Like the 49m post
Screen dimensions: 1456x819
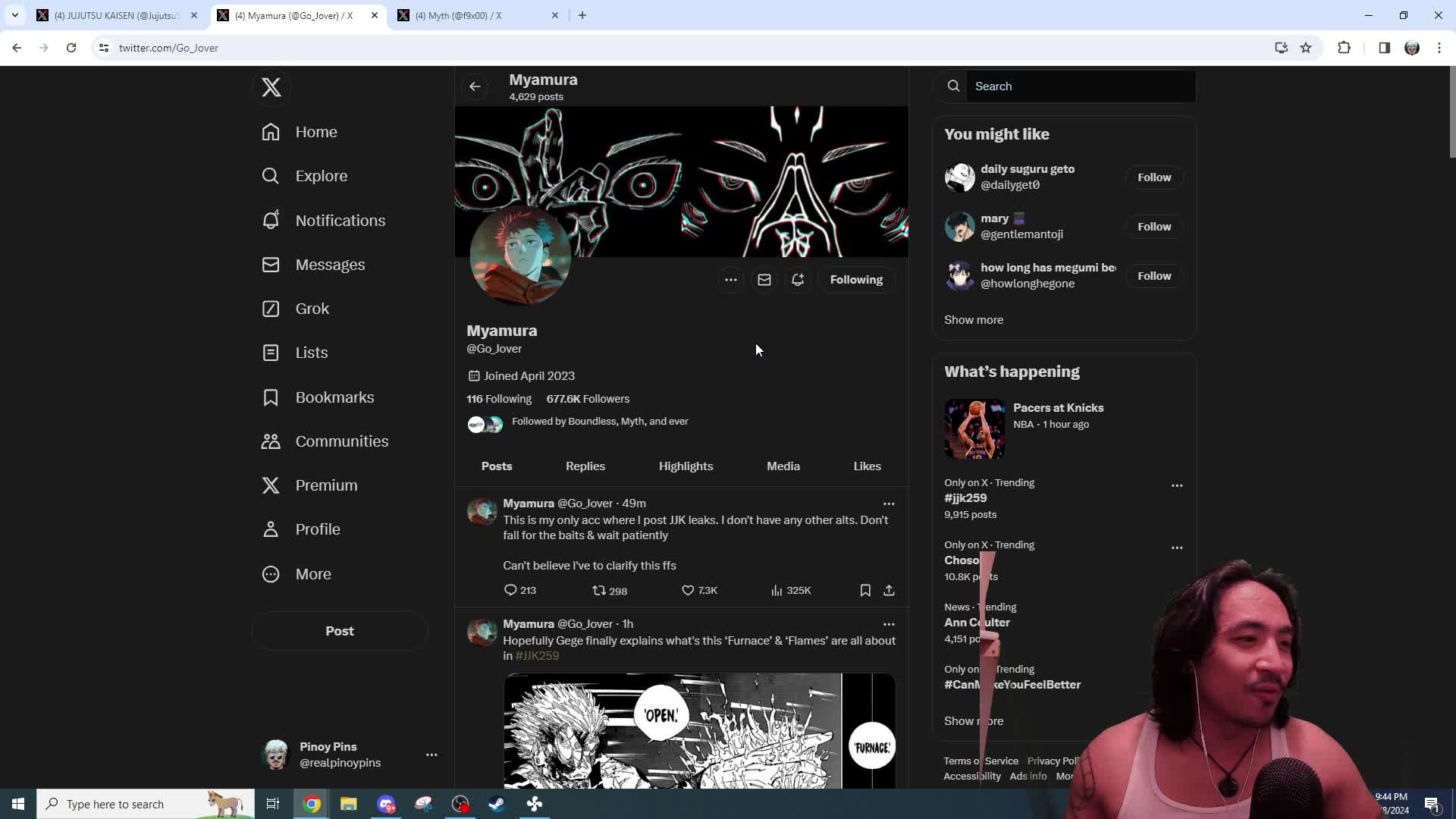(699, 591)
